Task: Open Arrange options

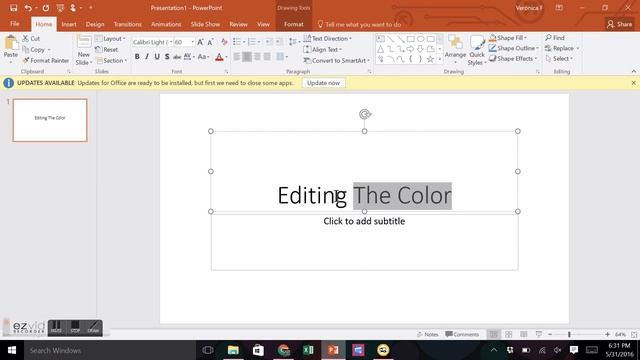Action: [455, 50]
